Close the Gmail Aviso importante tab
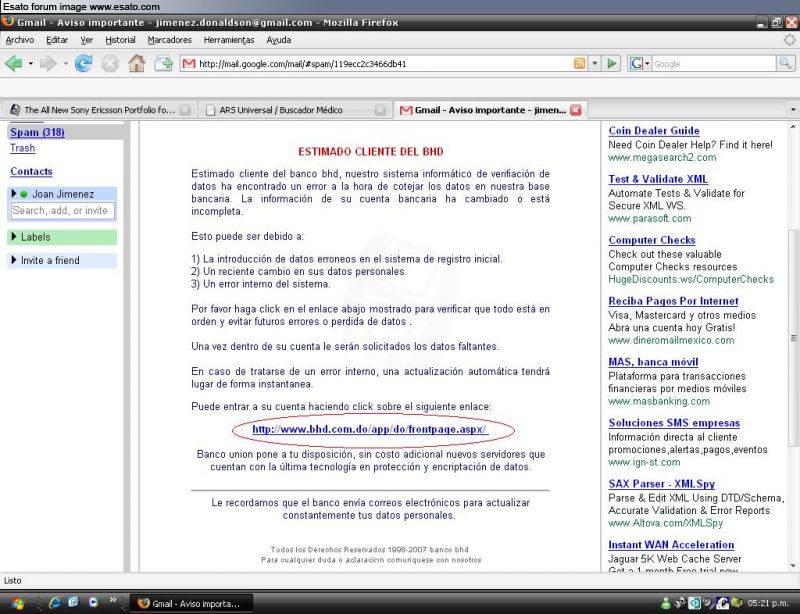 click(576, 110)
